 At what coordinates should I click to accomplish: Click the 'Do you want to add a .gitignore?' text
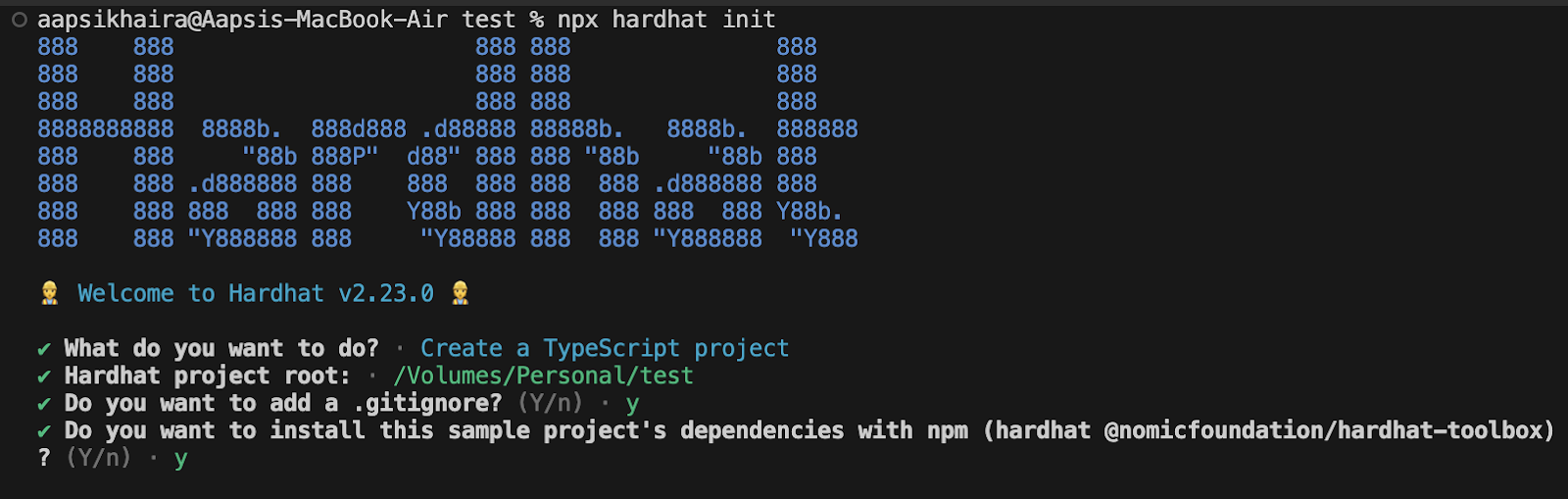coord(283,403)
